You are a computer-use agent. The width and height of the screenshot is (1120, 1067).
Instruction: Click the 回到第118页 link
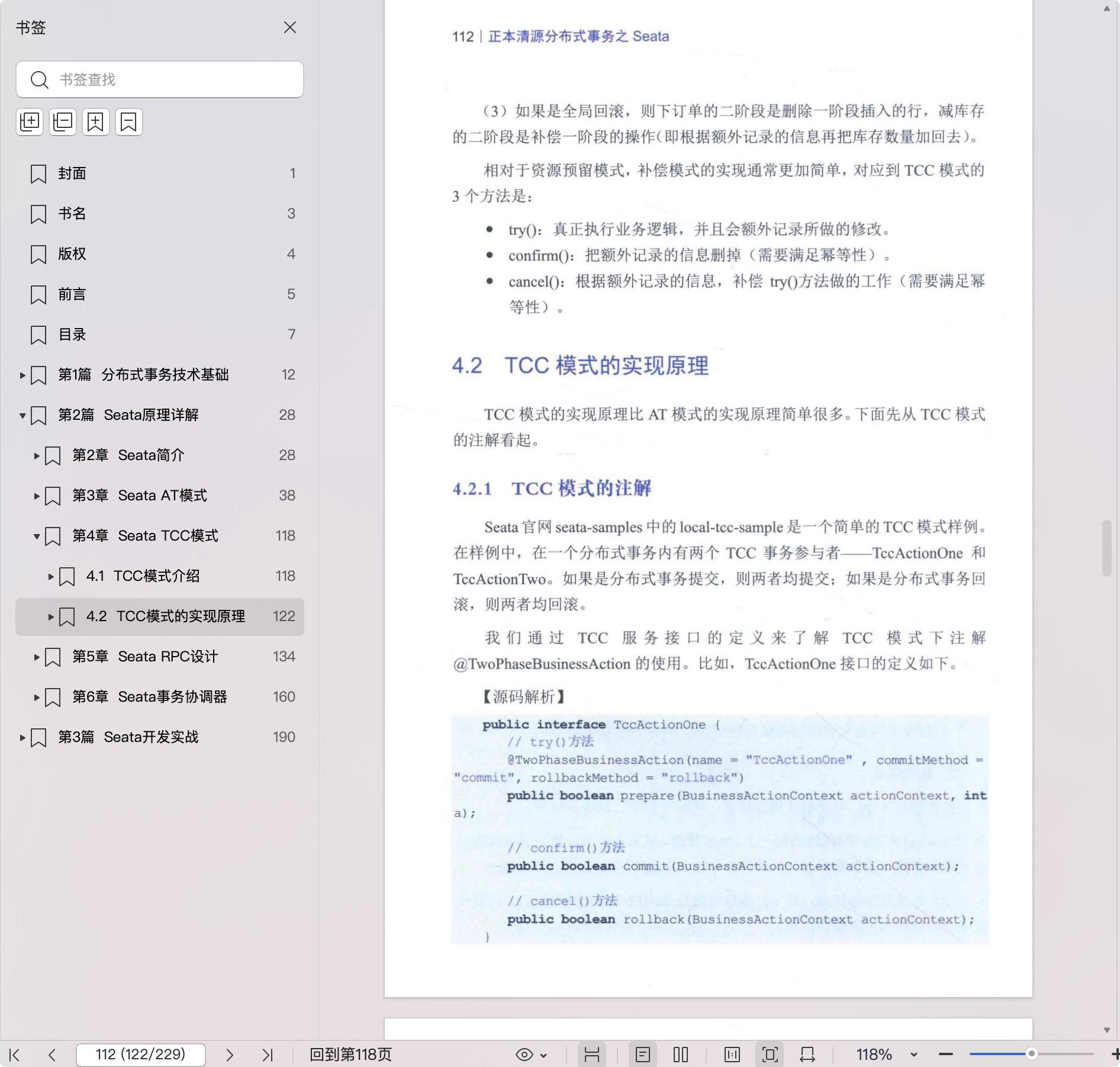point(350,1055)
